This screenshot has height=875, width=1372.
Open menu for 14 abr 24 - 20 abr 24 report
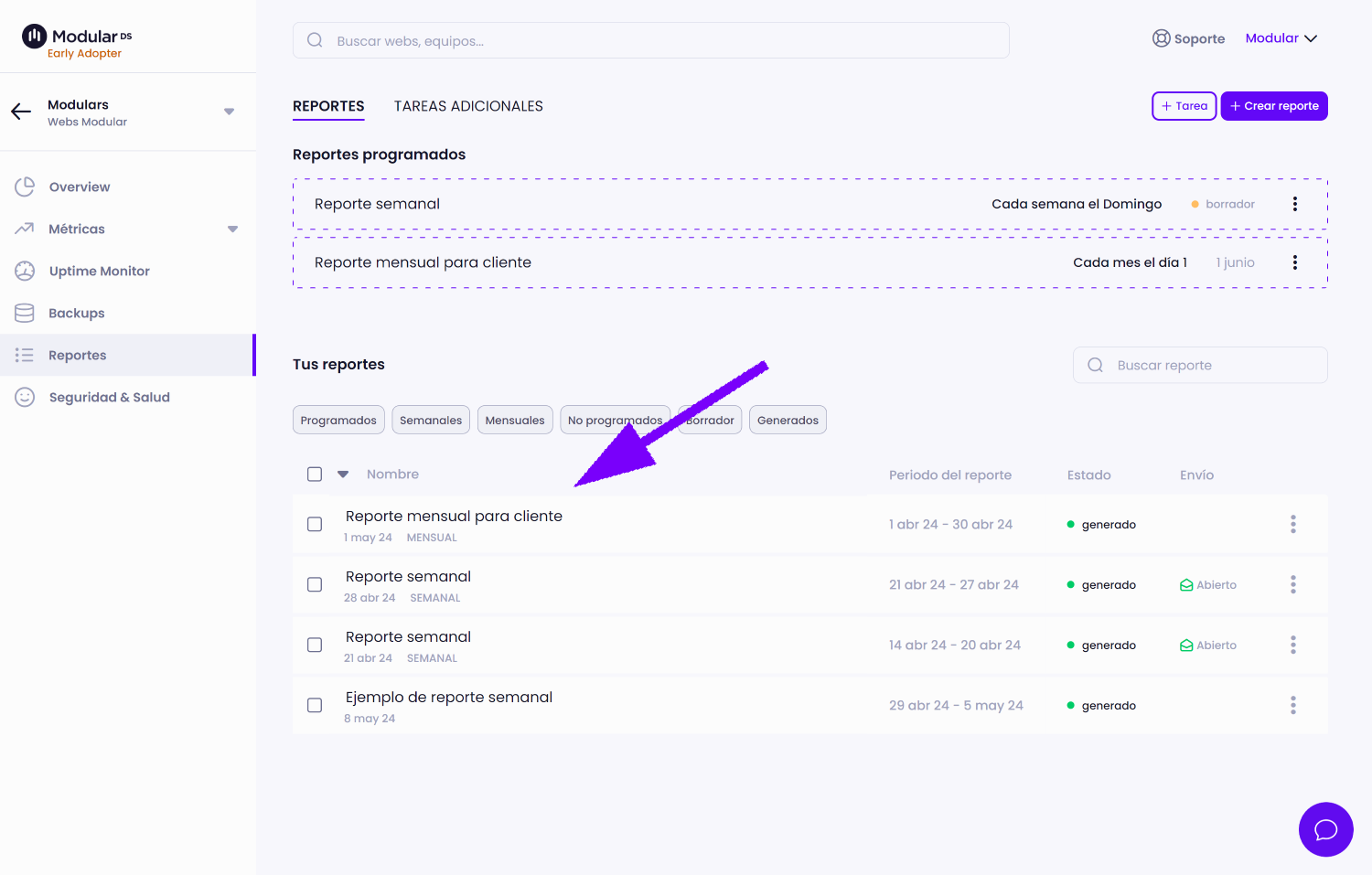(x=1293, y=645)
